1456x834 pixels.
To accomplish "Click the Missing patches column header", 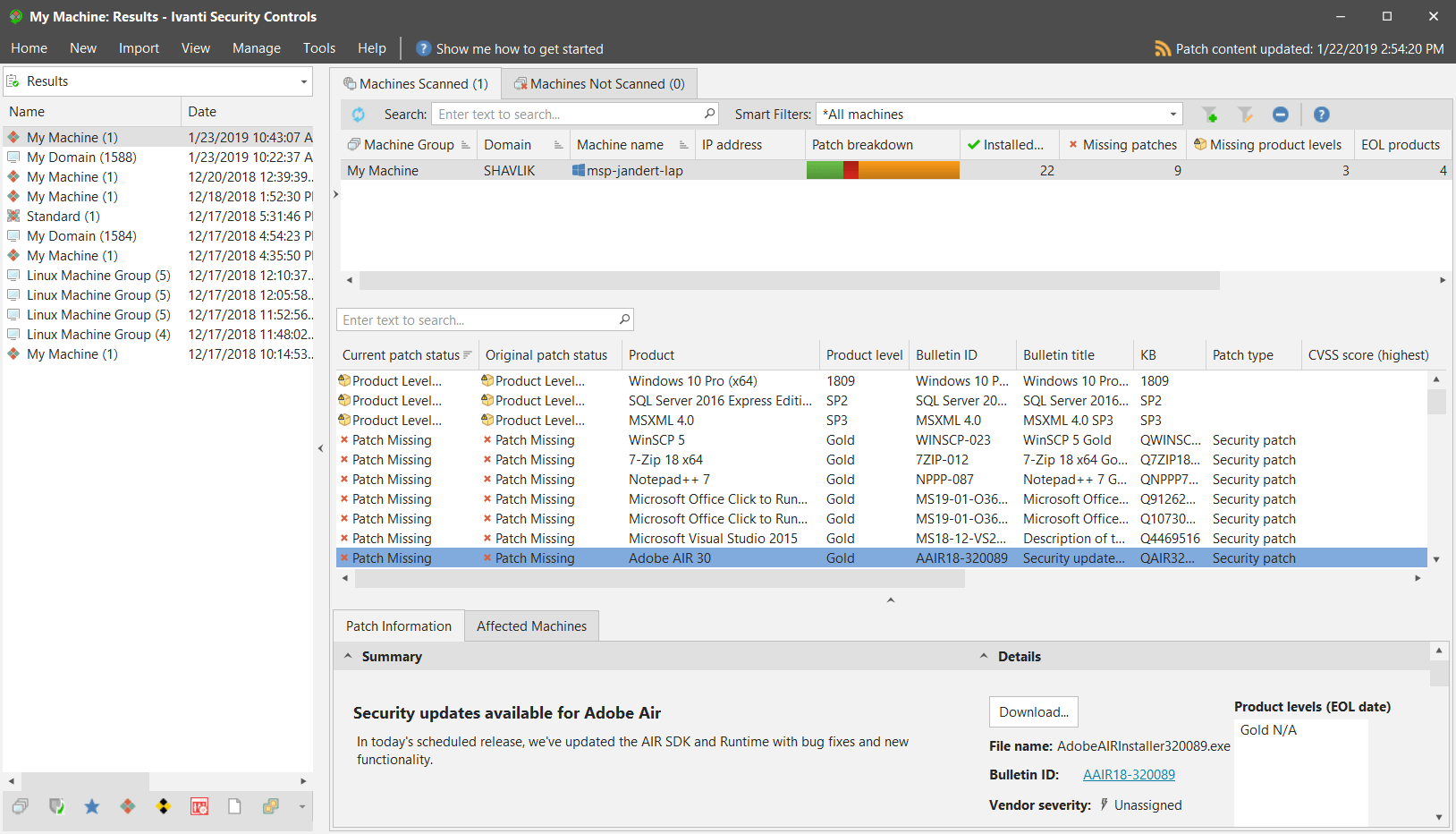I will click(1122, 145).
